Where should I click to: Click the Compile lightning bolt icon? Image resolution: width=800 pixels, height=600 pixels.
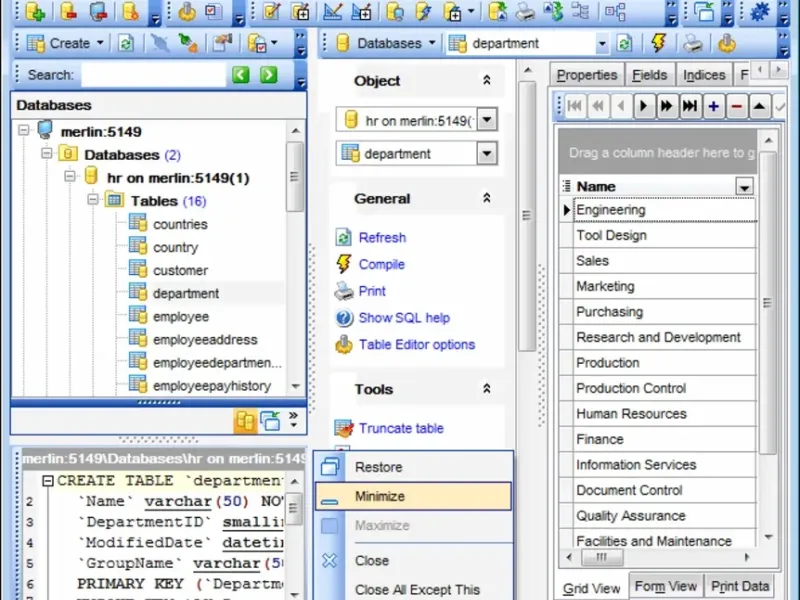tap(343, 264)
